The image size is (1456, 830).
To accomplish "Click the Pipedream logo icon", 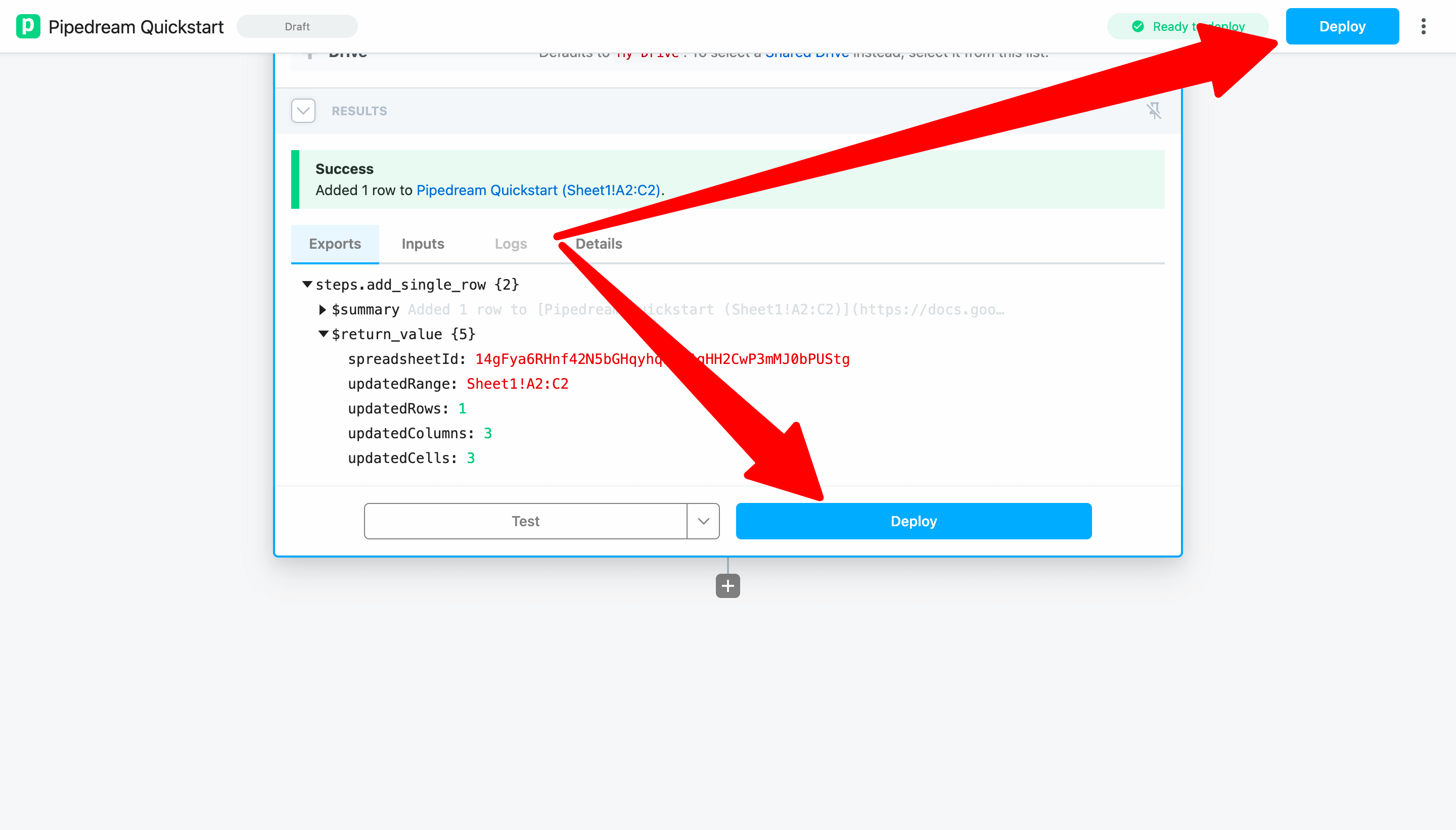I will [28, 26].
